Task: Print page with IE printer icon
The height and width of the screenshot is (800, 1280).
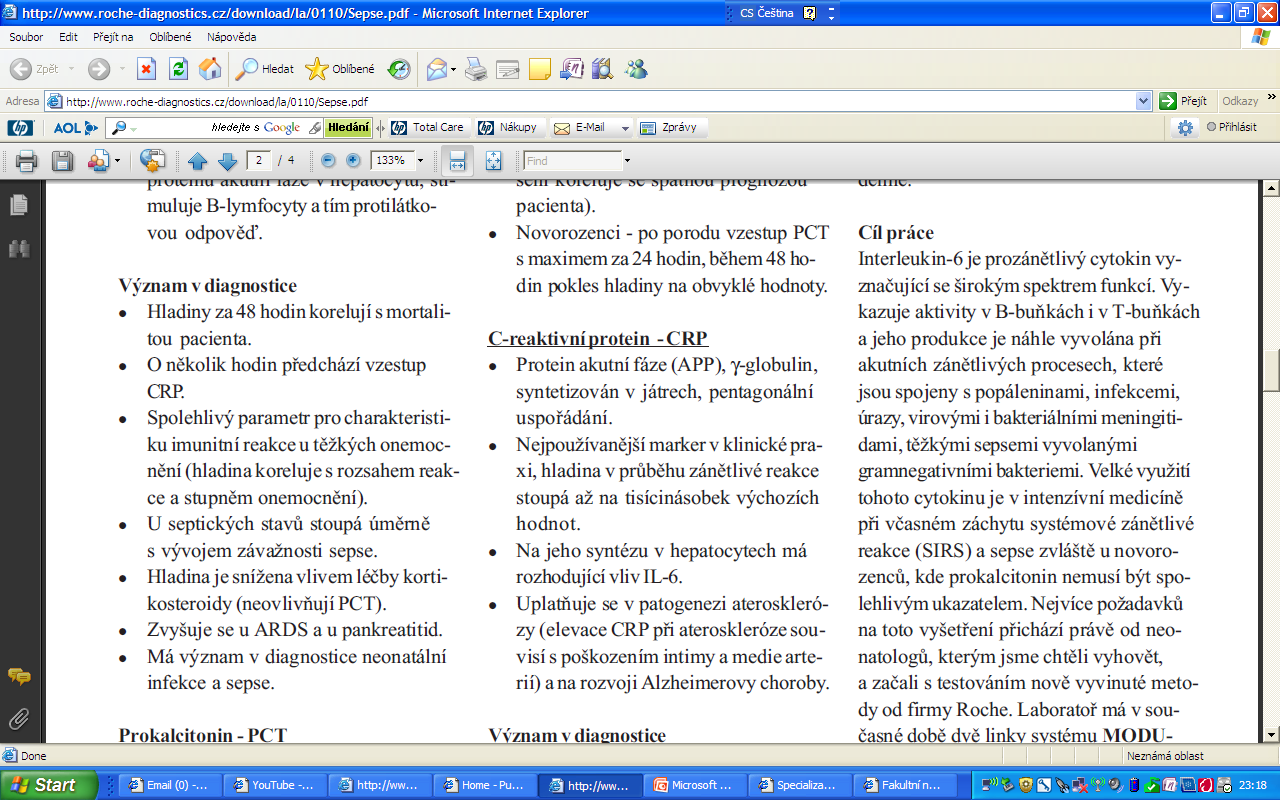Action: click(476, 69)
